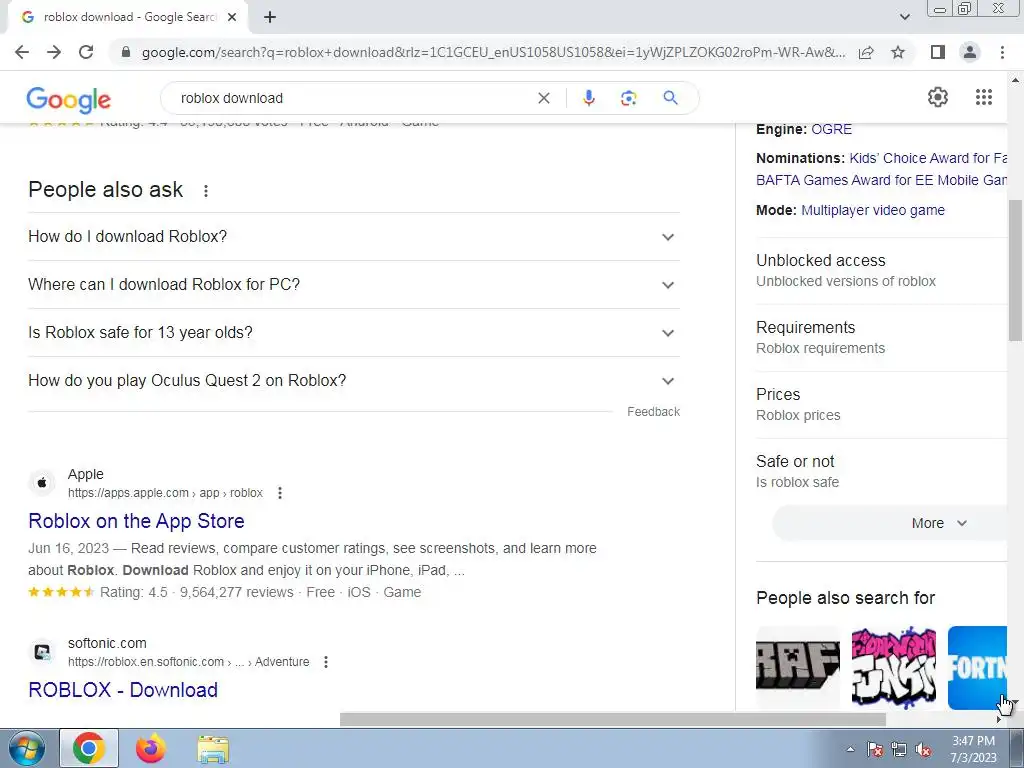
Task: Start voice search with microphone icon
Action: [588, 98]
